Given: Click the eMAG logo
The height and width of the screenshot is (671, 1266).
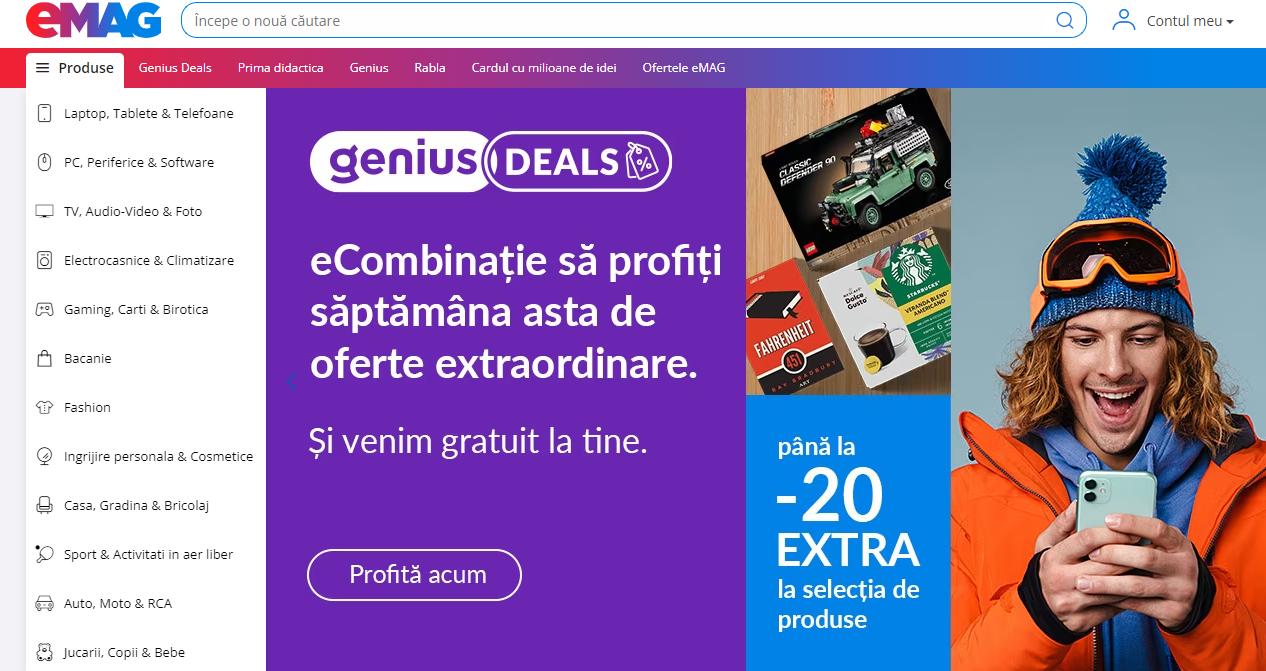Looking at the screenshot, I should 93,20.
